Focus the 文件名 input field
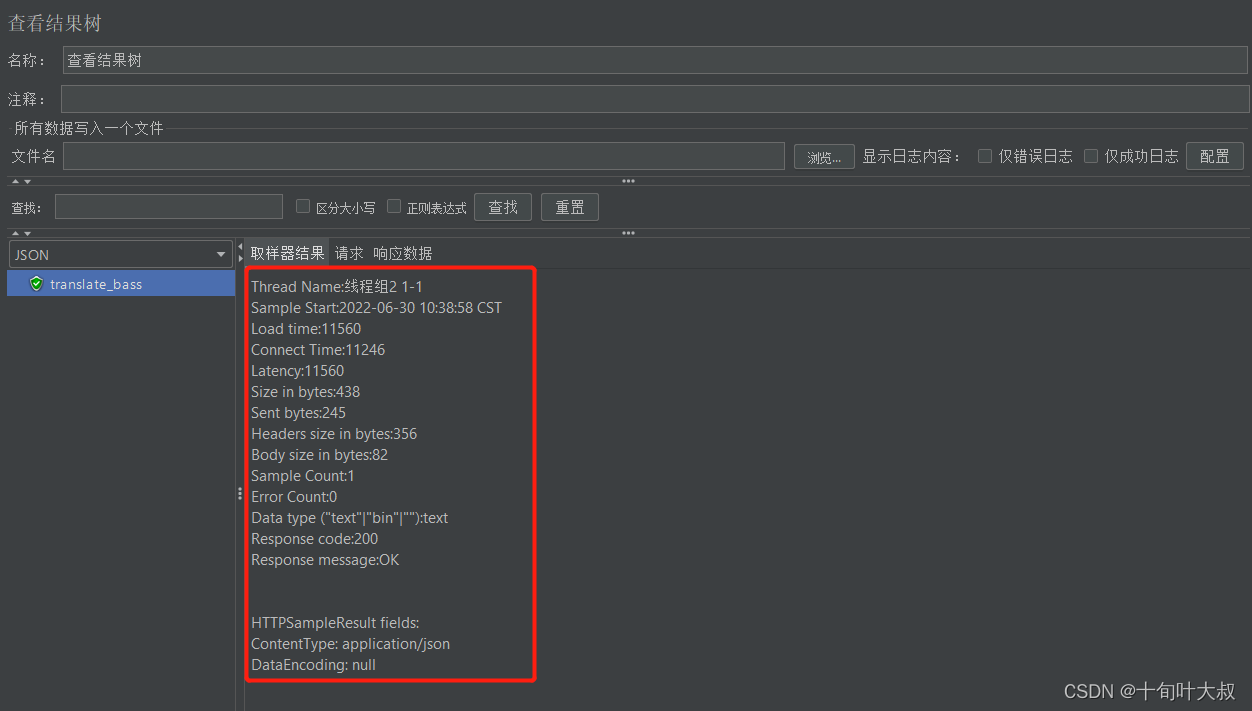The width and height of the screenshot is (1252, 711). point(424,156)
